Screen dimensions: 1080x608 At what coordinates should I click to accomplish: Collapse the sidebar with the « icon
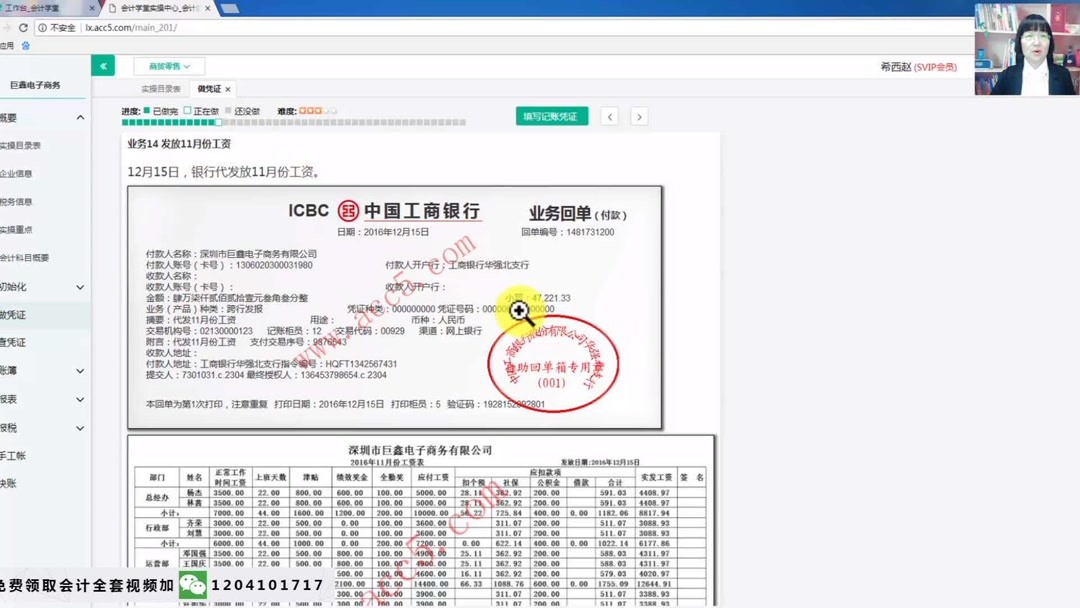(105, 63)
